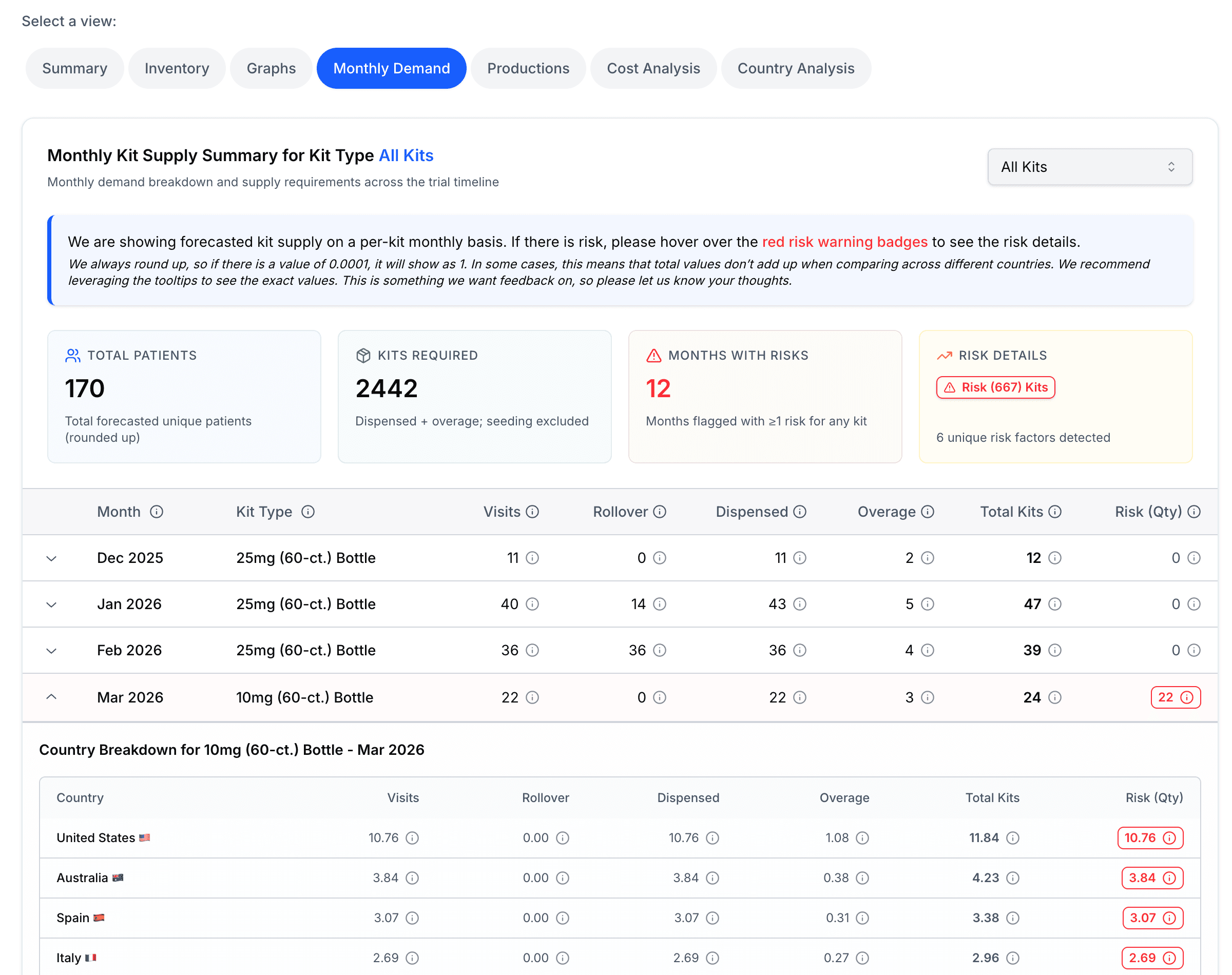1232x975 pixels.
Task: Open the All Kits dropdown selector
Action: tap(1089, 167)
